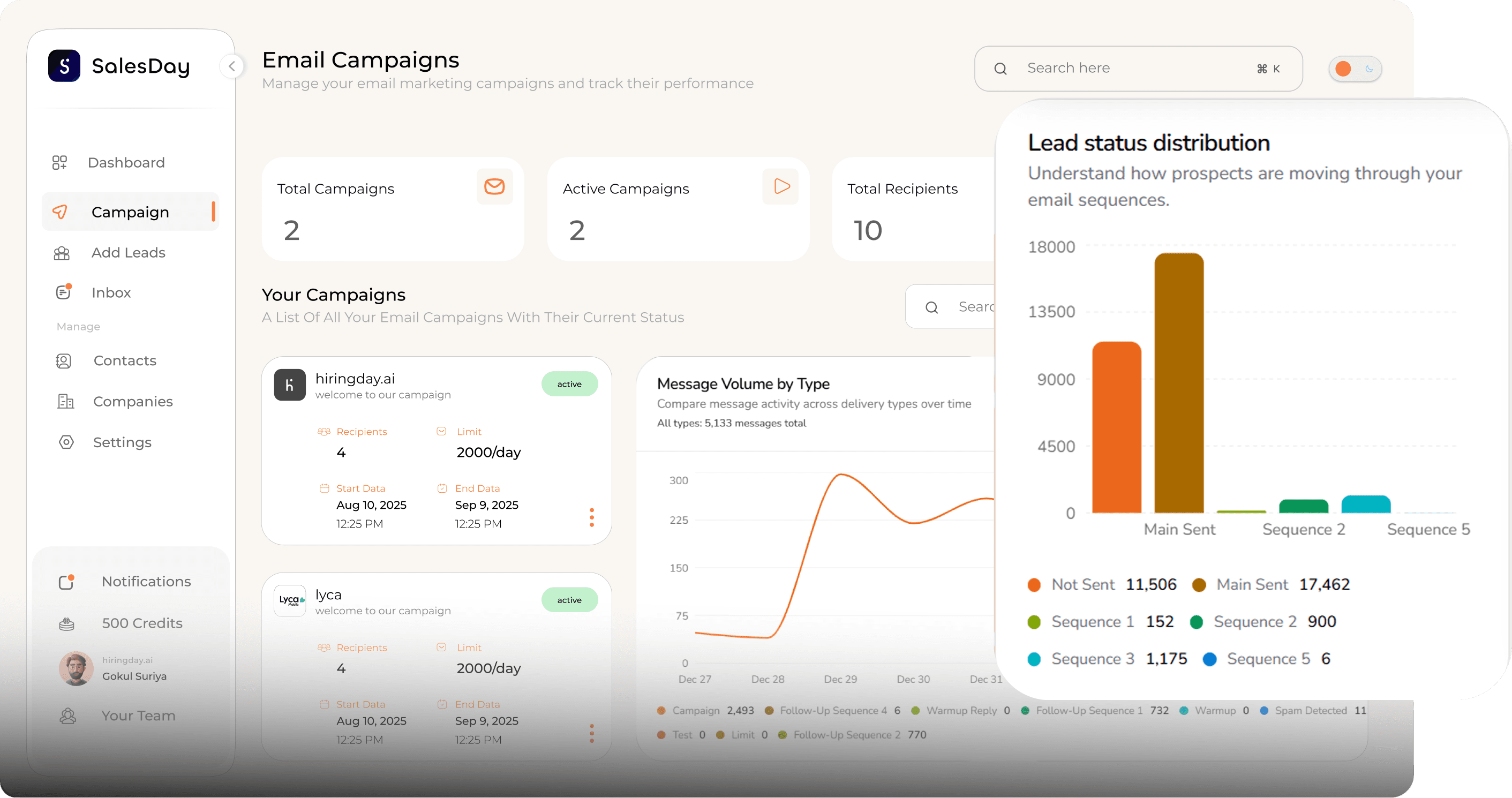Collapse the sidebar with chevron arrow
Viewport: 1512px width, 798px height.
(232, 66)
